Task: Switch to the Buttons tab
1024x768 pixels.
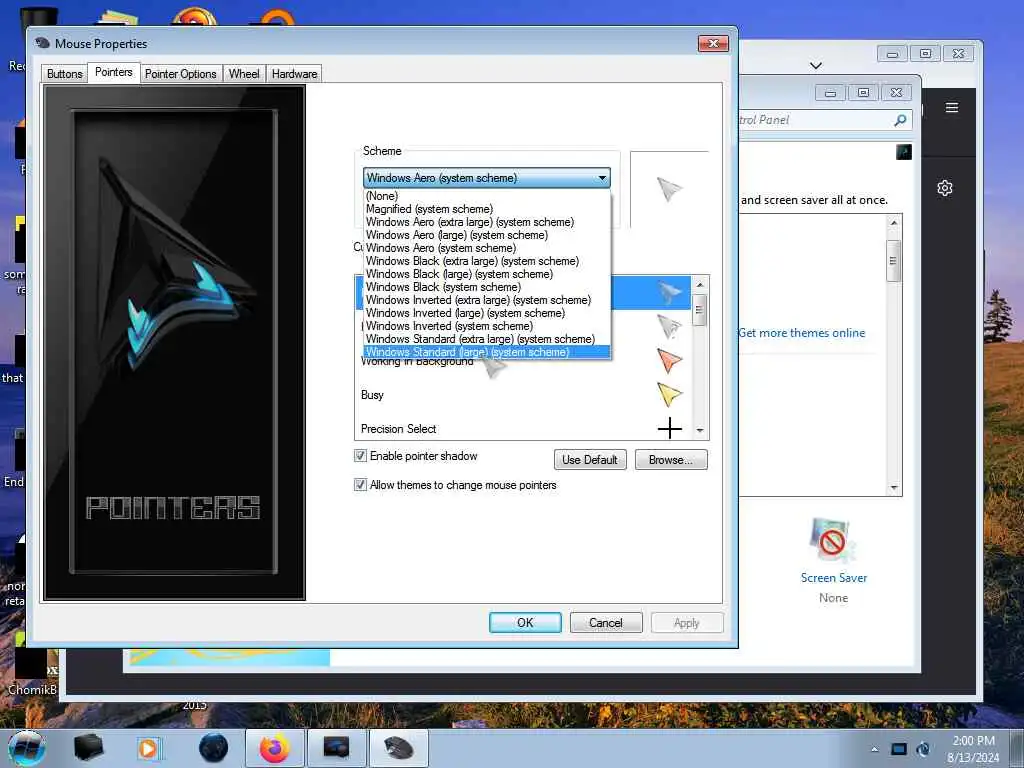Action: 65,74
